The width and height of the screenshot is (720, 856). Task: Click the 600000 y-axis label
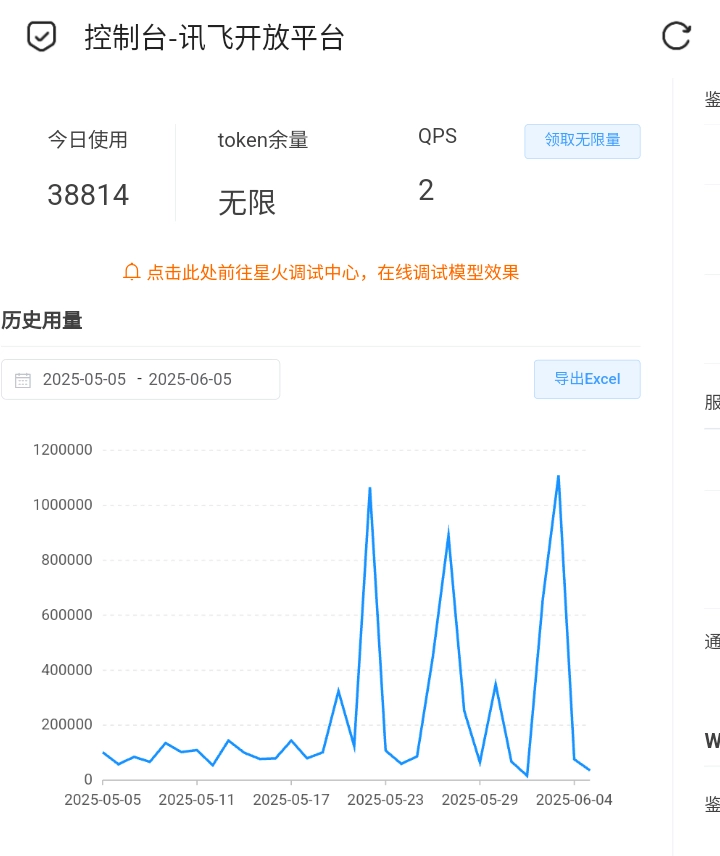[x=67, y=615]
